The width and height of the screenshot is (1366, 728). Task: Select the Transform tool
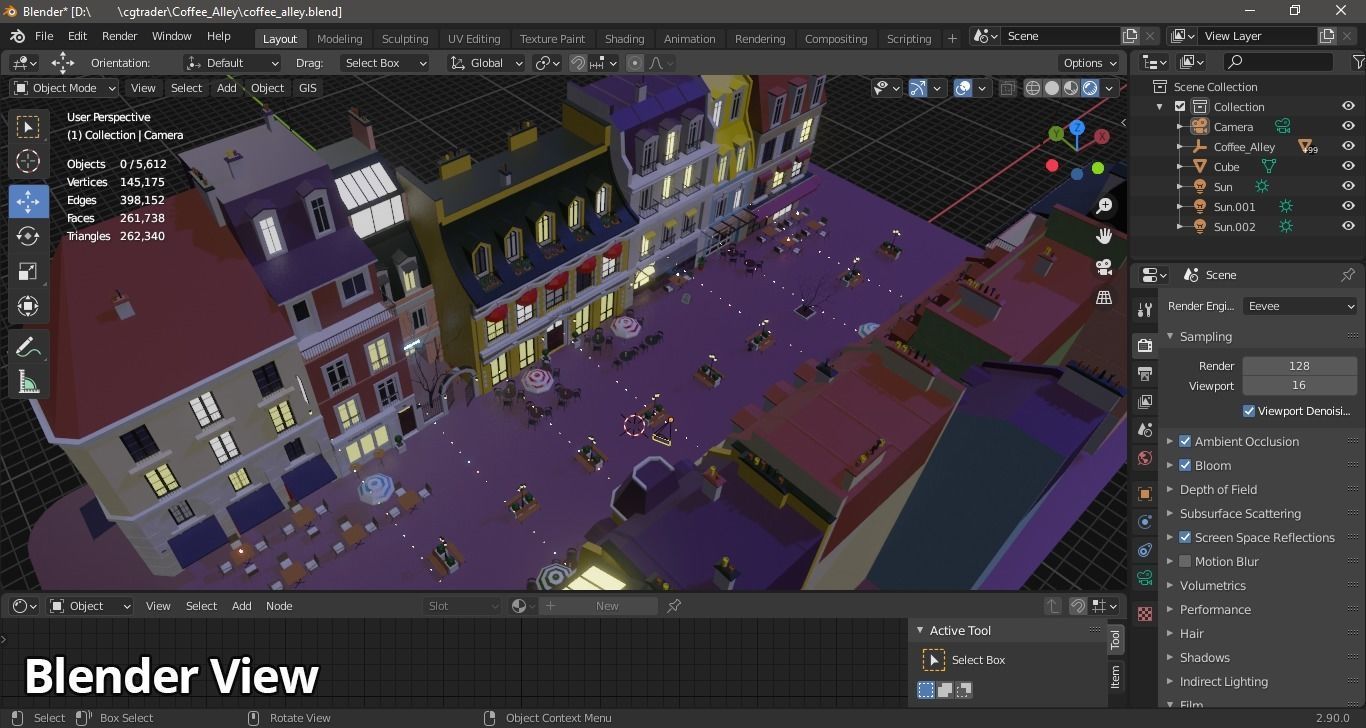tap(28, 306)
